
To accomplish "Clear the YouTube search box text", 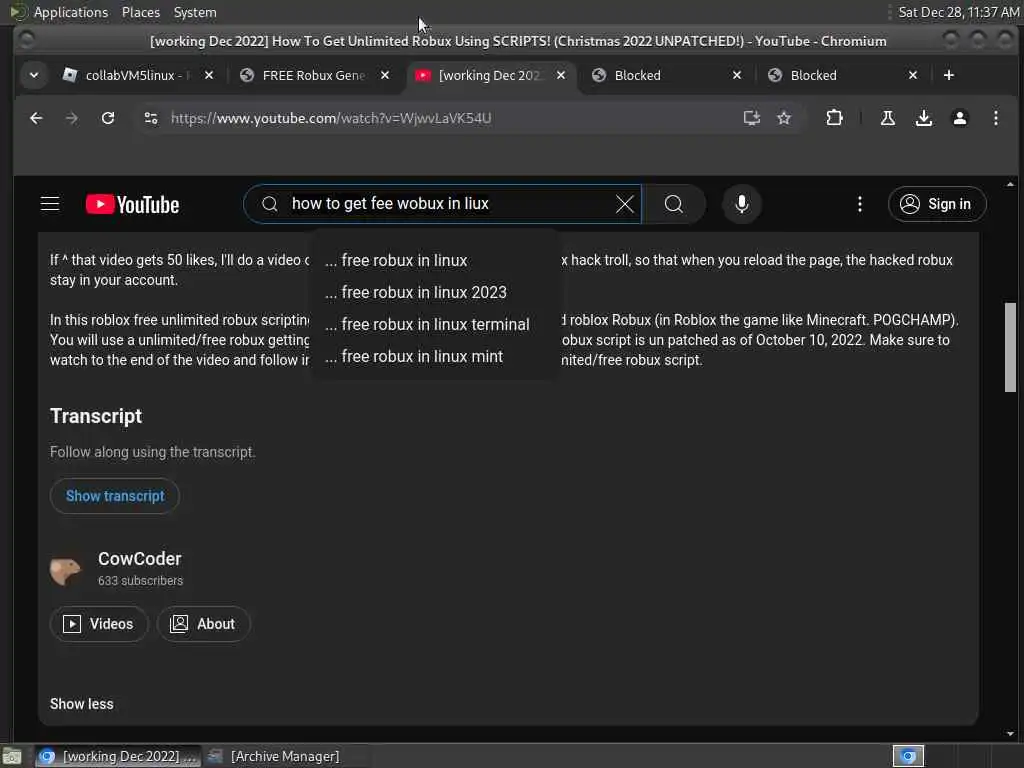I will [624, 204].
